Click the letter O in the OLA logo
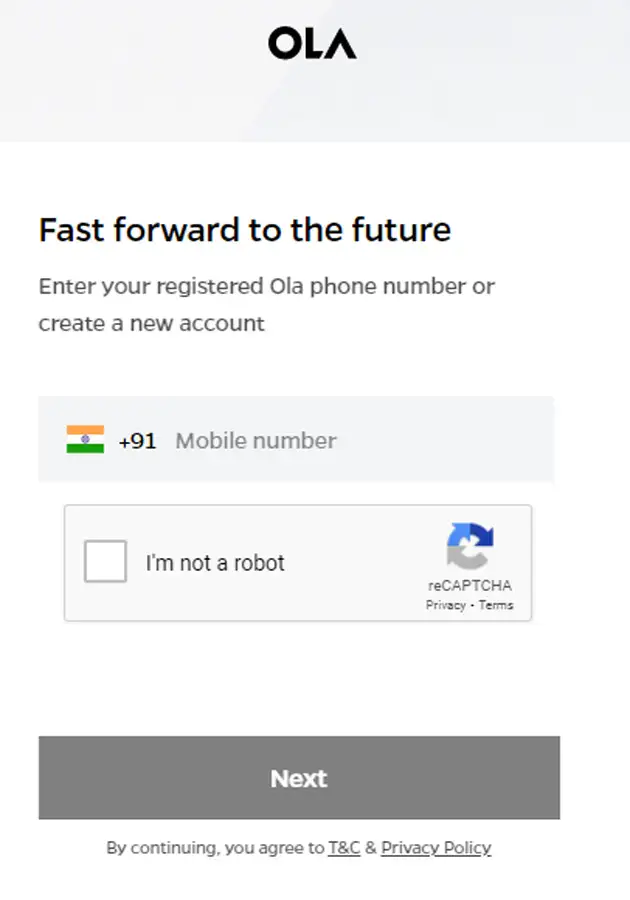Viewport: 630px width, 900px height. pos(285,43)
